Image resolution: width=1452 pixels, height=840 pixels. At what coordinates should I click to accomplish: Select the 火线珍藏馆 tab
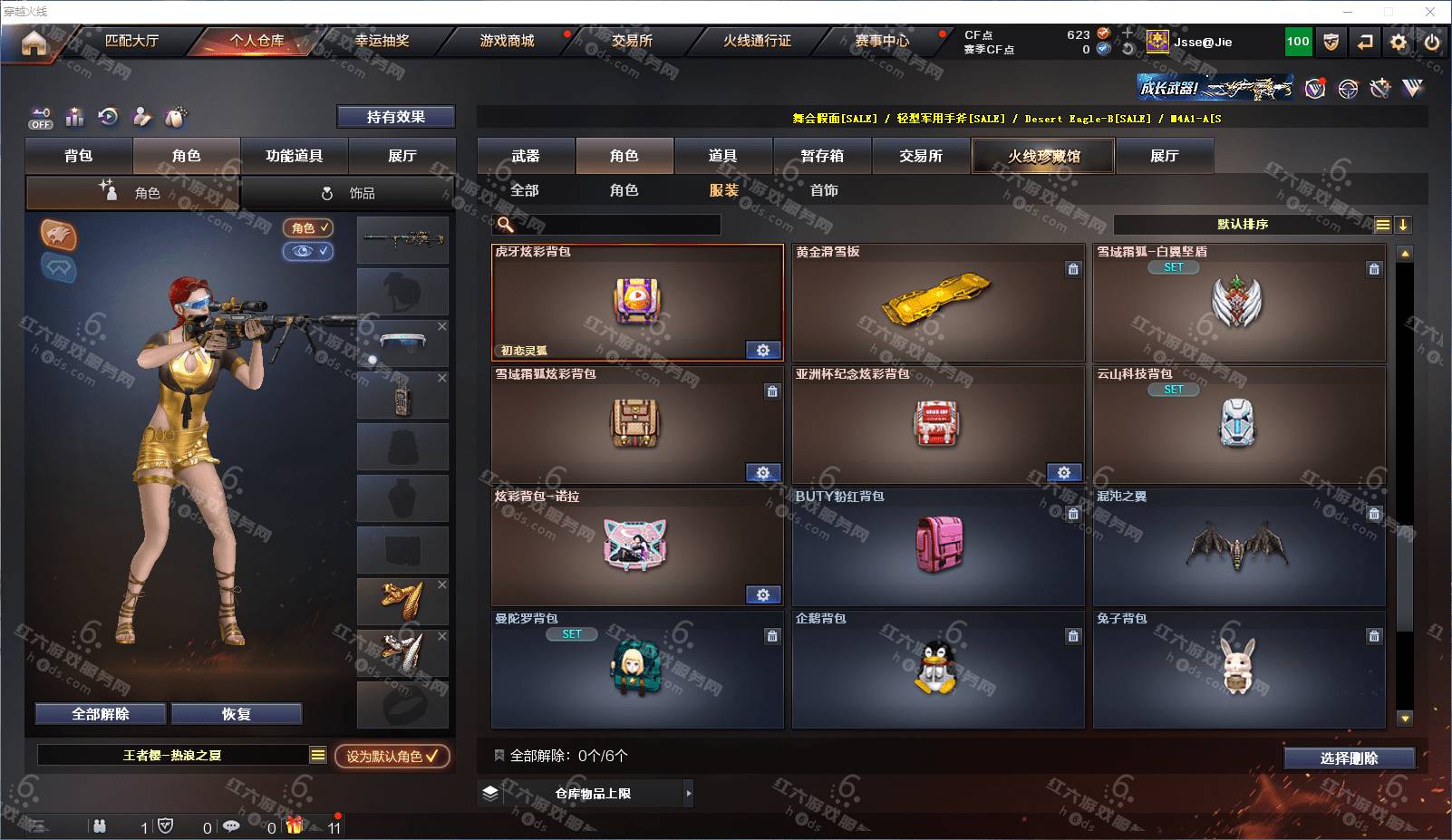point(1043,156)
